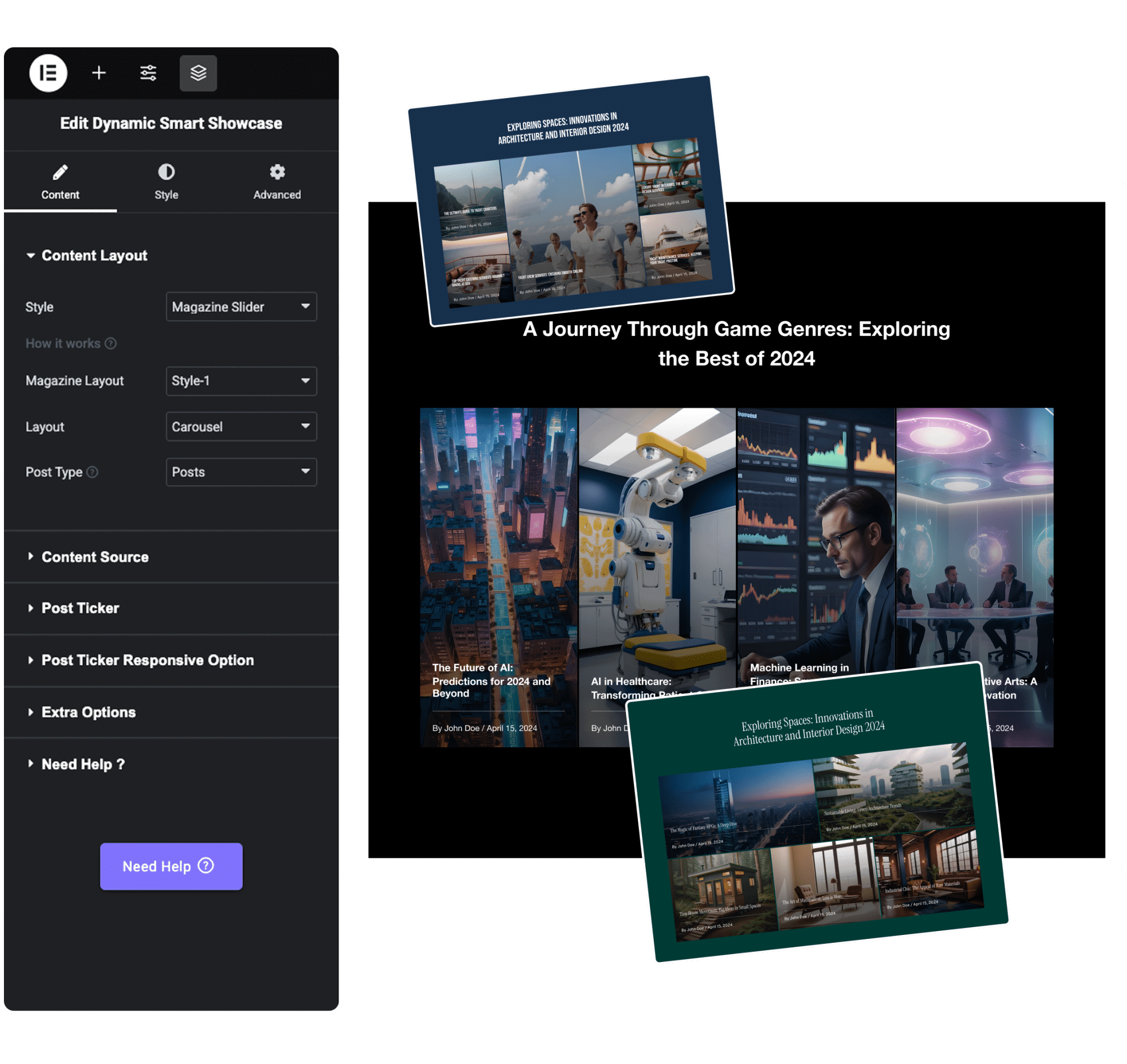This screenshot has width=1127, height=1064.
Task: Click the purple Need Help button
Action: tap(171, 866)
